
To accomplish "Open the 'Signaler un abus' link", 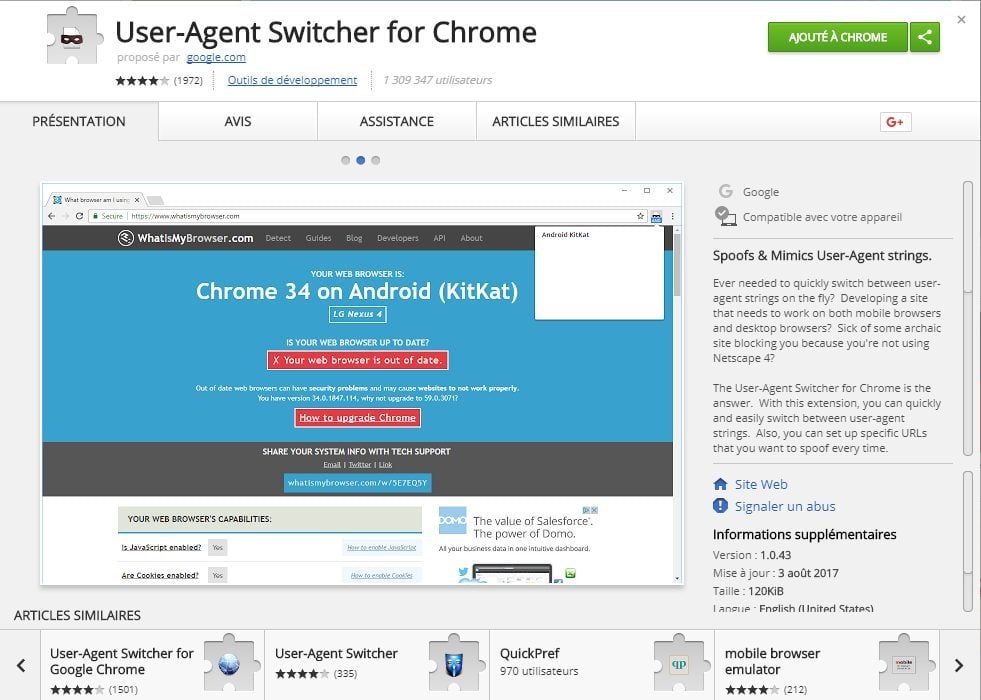I will (785, 506).
